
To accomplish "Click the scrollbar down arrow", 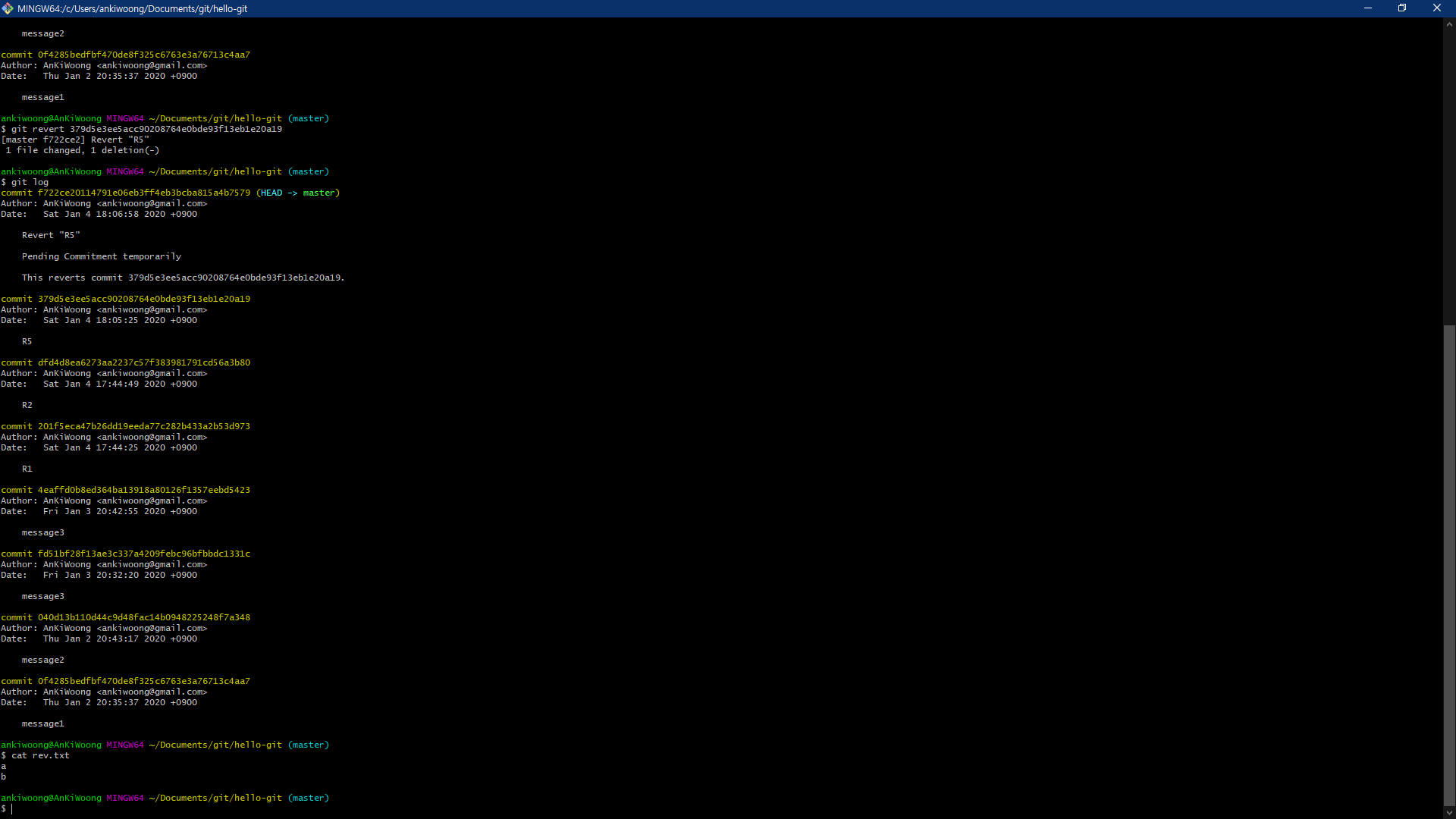I will tap(1449, 812).
